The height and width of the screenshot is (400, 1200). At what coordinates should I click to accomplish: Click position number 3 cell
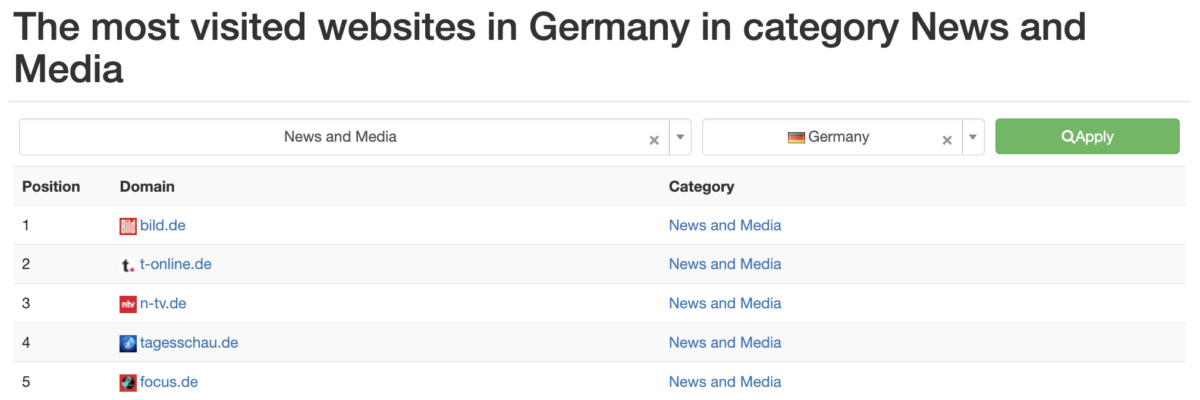coord(27,304)
